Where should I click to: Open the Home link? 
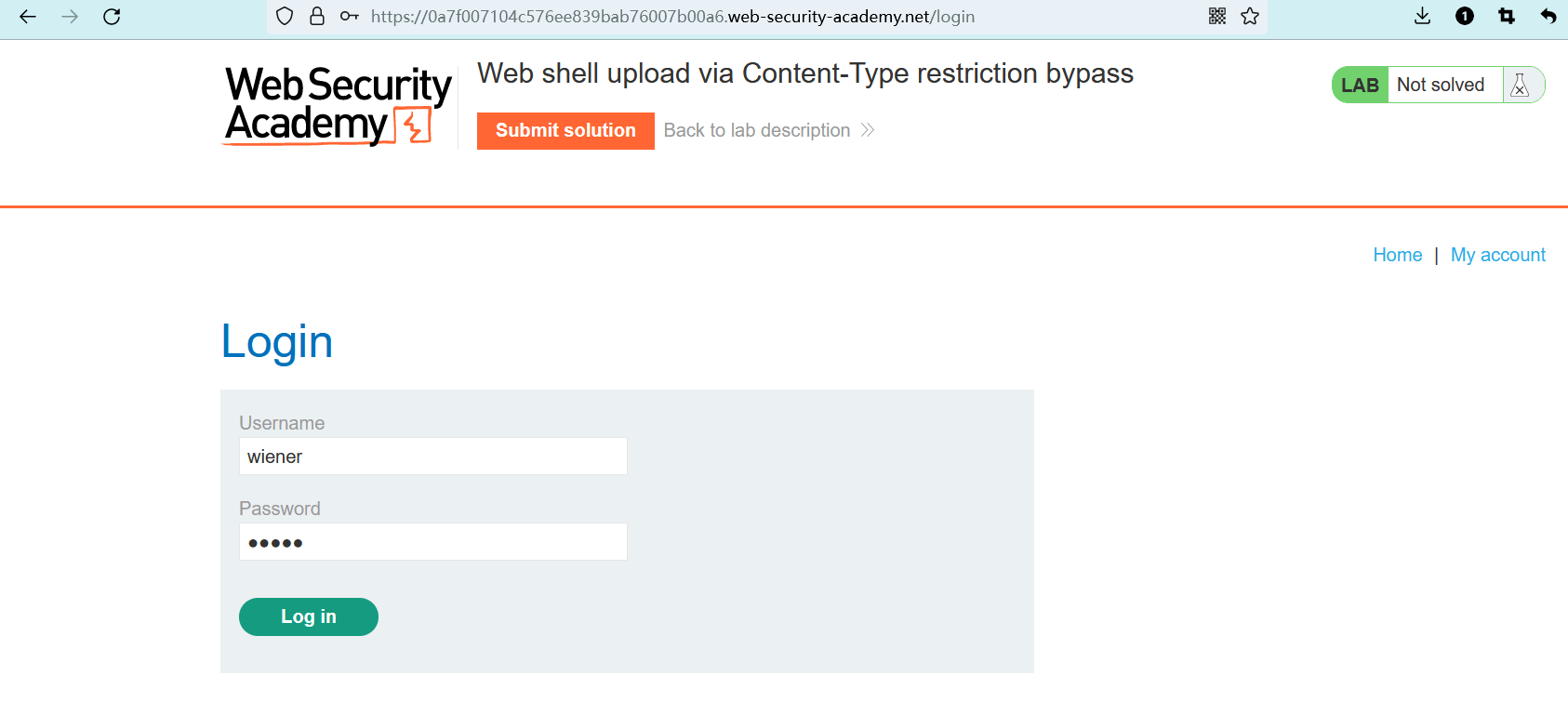(x=1397, y=255)
